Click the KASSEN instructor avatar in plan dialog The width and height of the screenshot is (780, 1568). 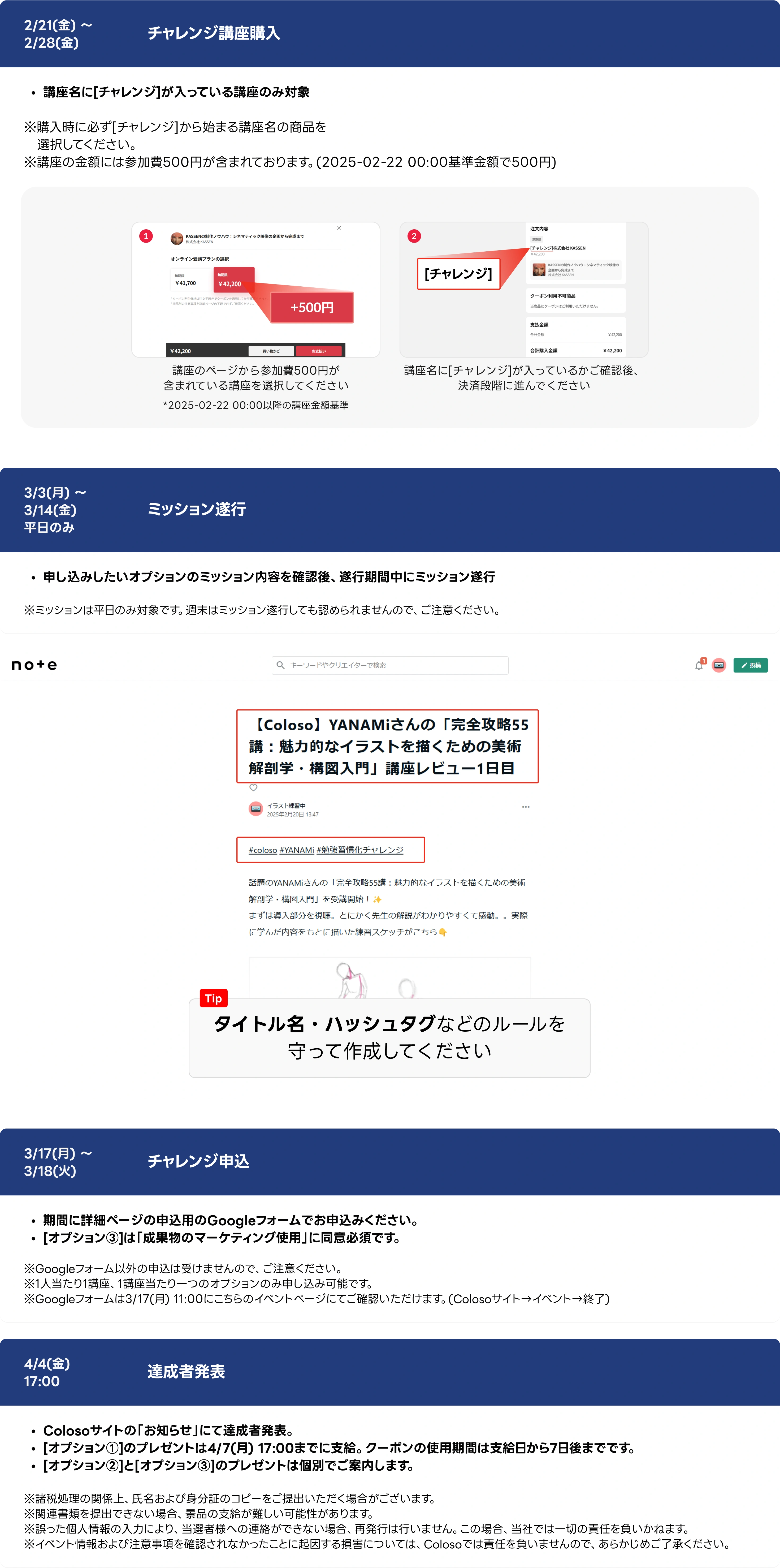[177, 239]
